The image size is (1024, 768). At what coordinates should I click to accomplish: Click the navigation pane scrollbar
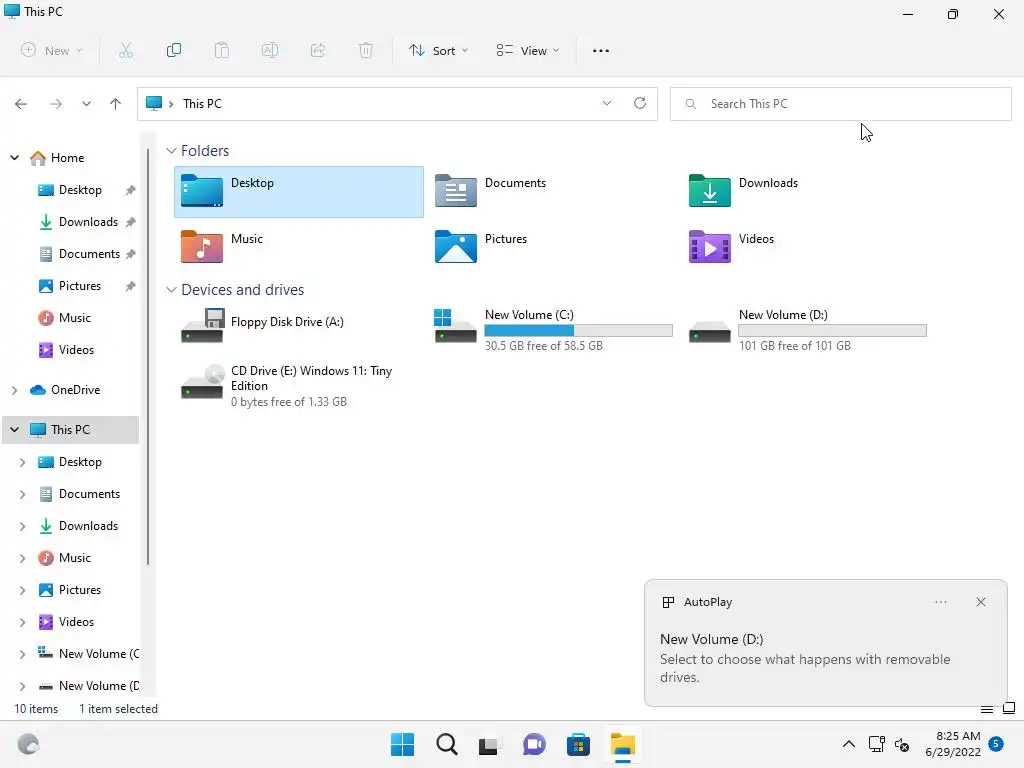148,356
